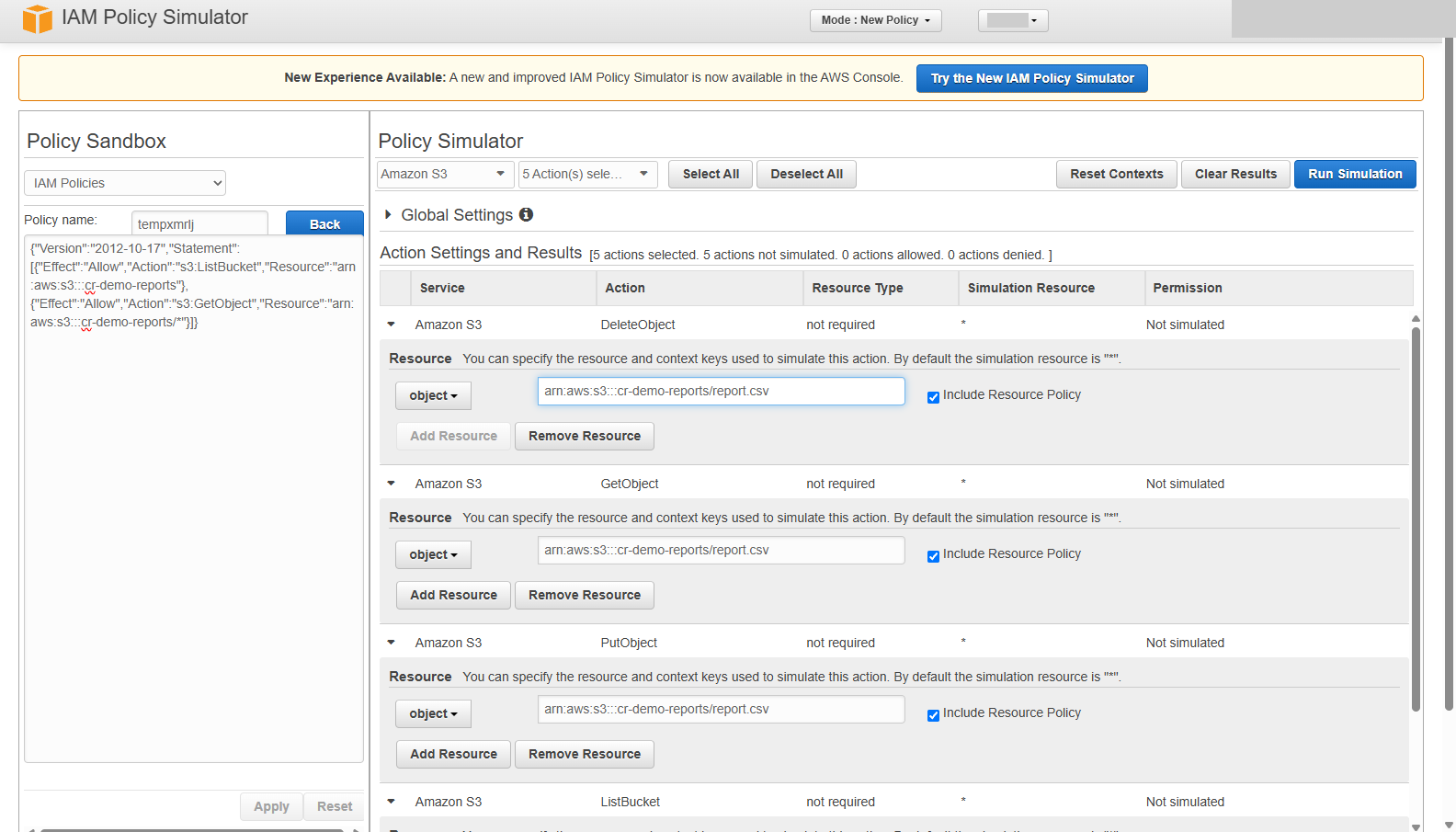Click the AWS cube logo icon

click(x=38, y=18)
